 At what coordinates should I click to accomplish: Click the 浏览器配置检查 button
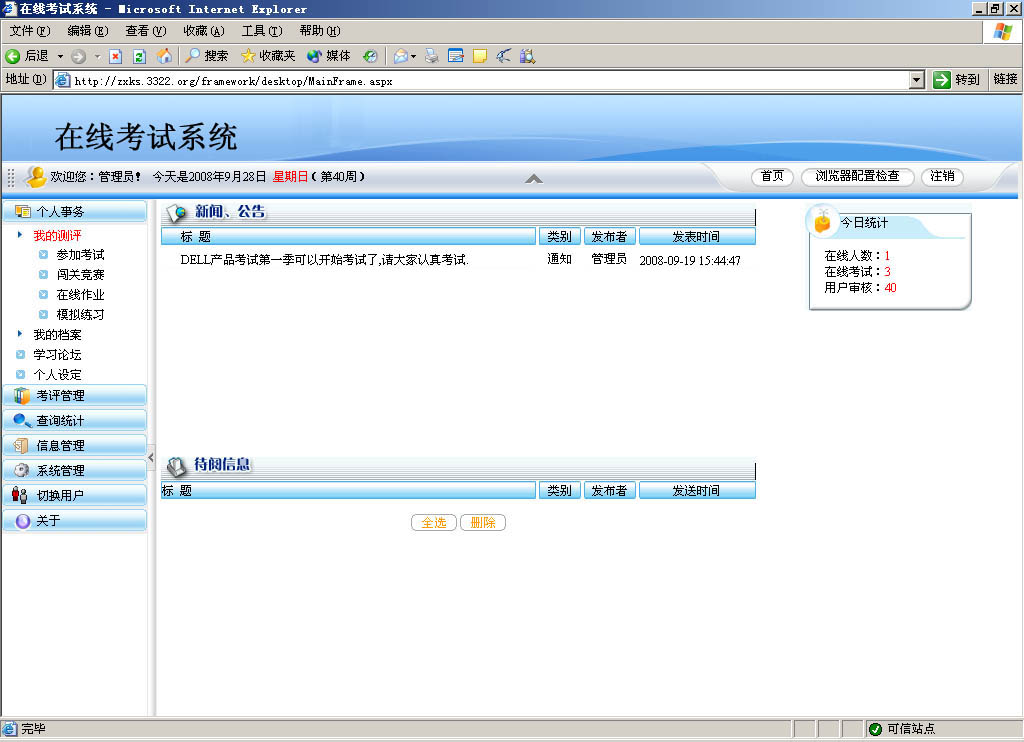(857, 176)
